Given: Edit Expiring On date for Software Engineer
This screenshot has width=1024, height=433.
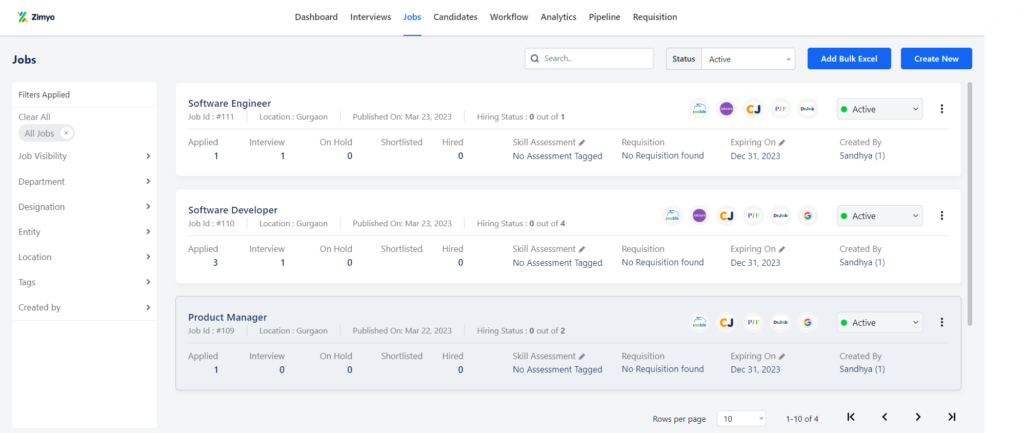Looking at the screenshot, I should 783,143.
